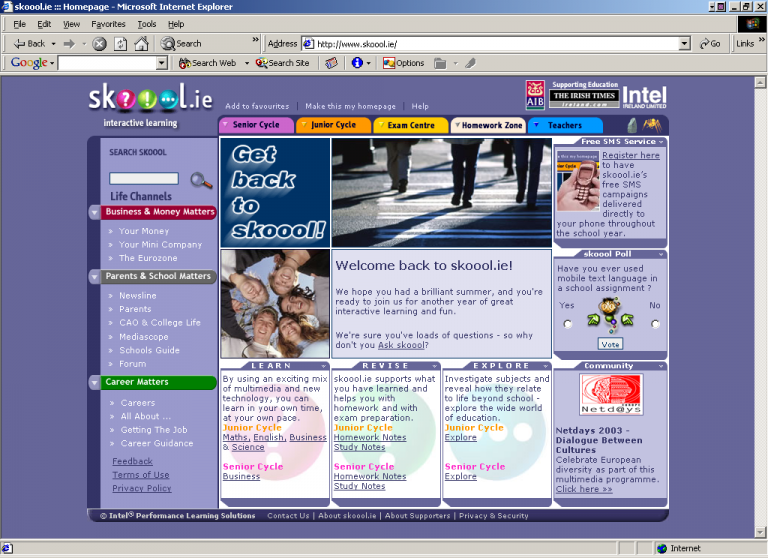Follow the Ask skoool link
Image resolution: width=768 pixels, height=558 pixels.
click(x=401, y=345)
